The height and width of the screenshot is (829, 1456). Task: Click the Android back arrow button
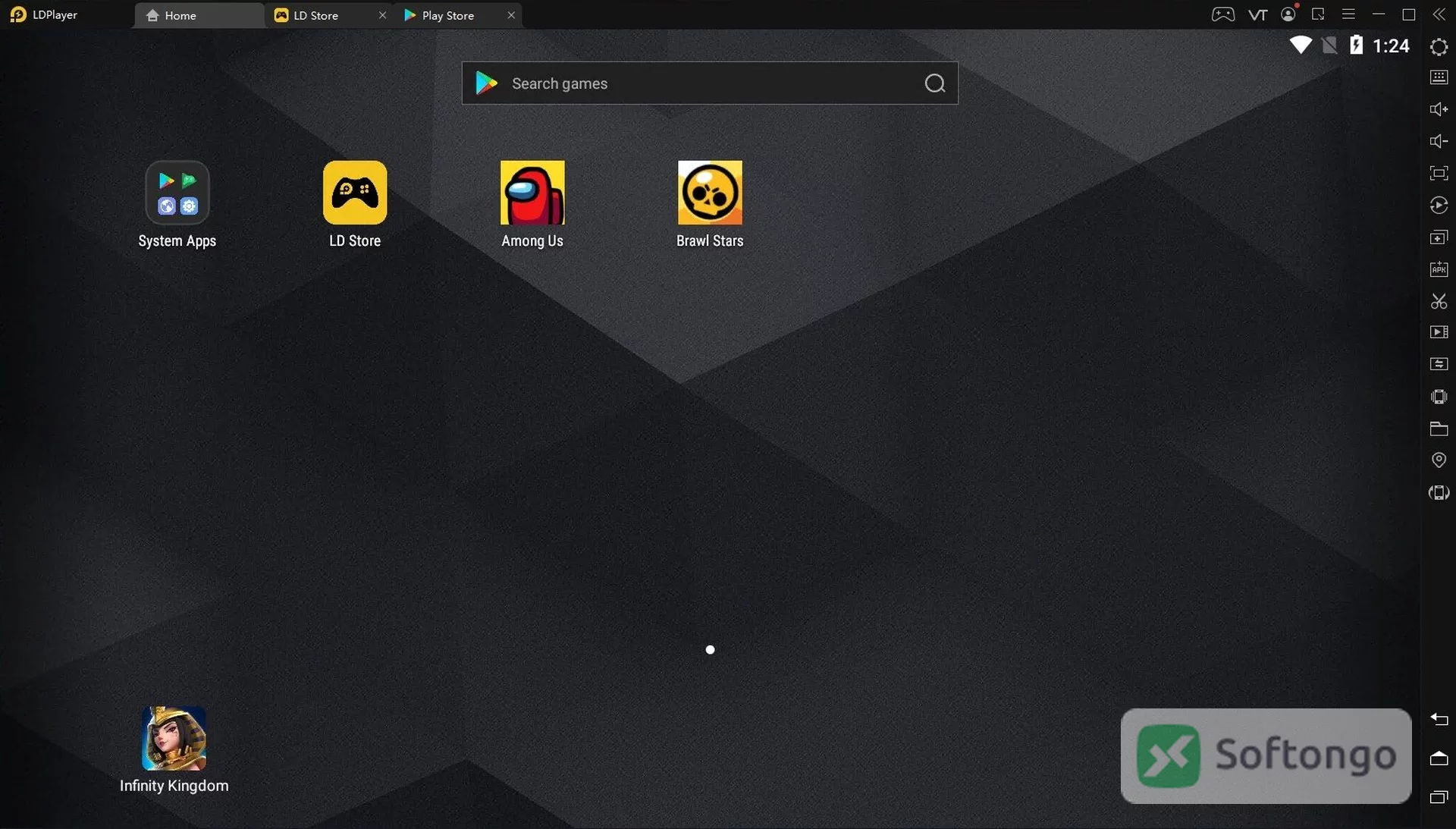pyautogui.click(x=1439, y=719)
